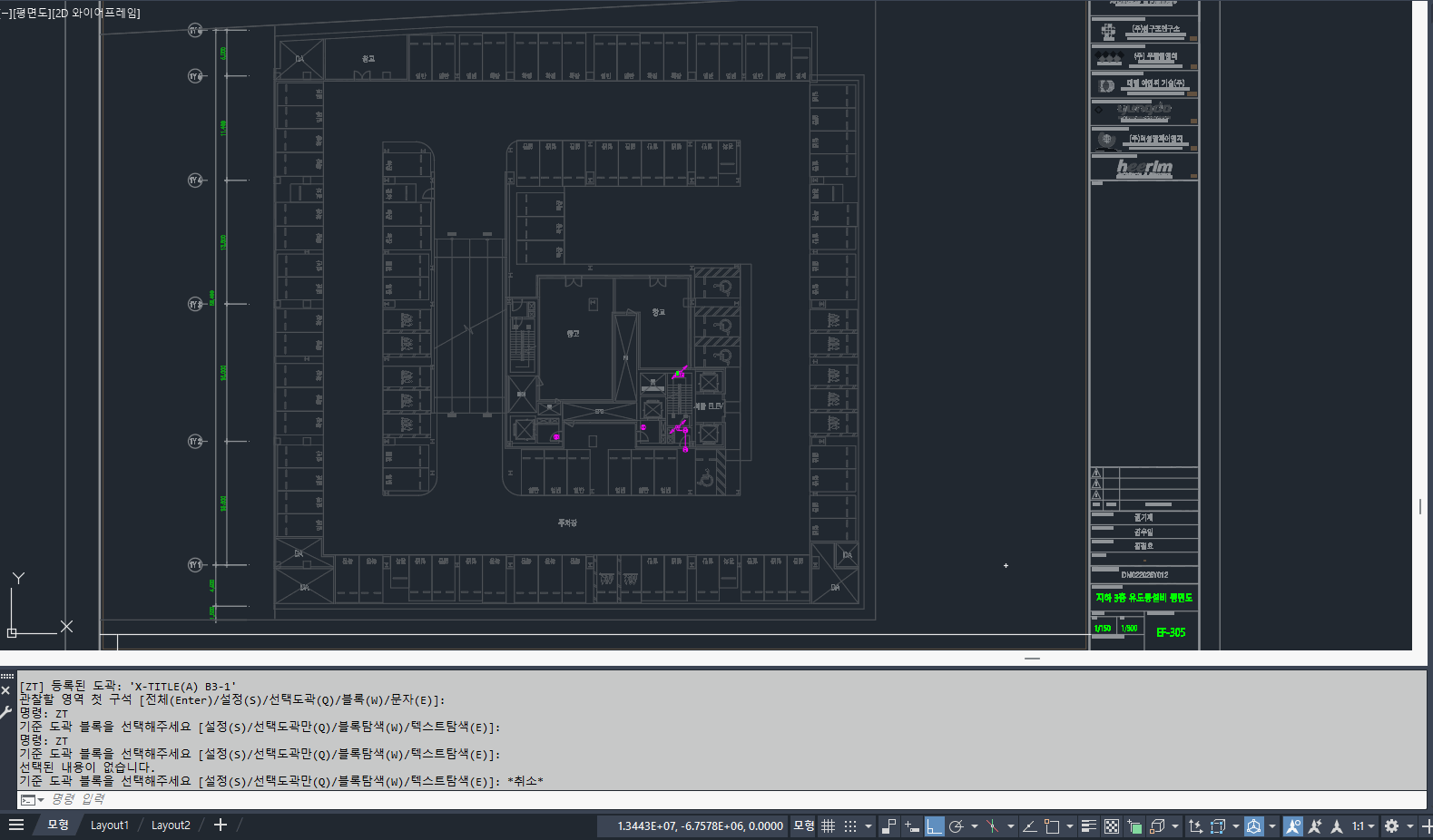Toggle the drawing grid display
Screen dimensions: 1433x840
[x=828, y=826]
